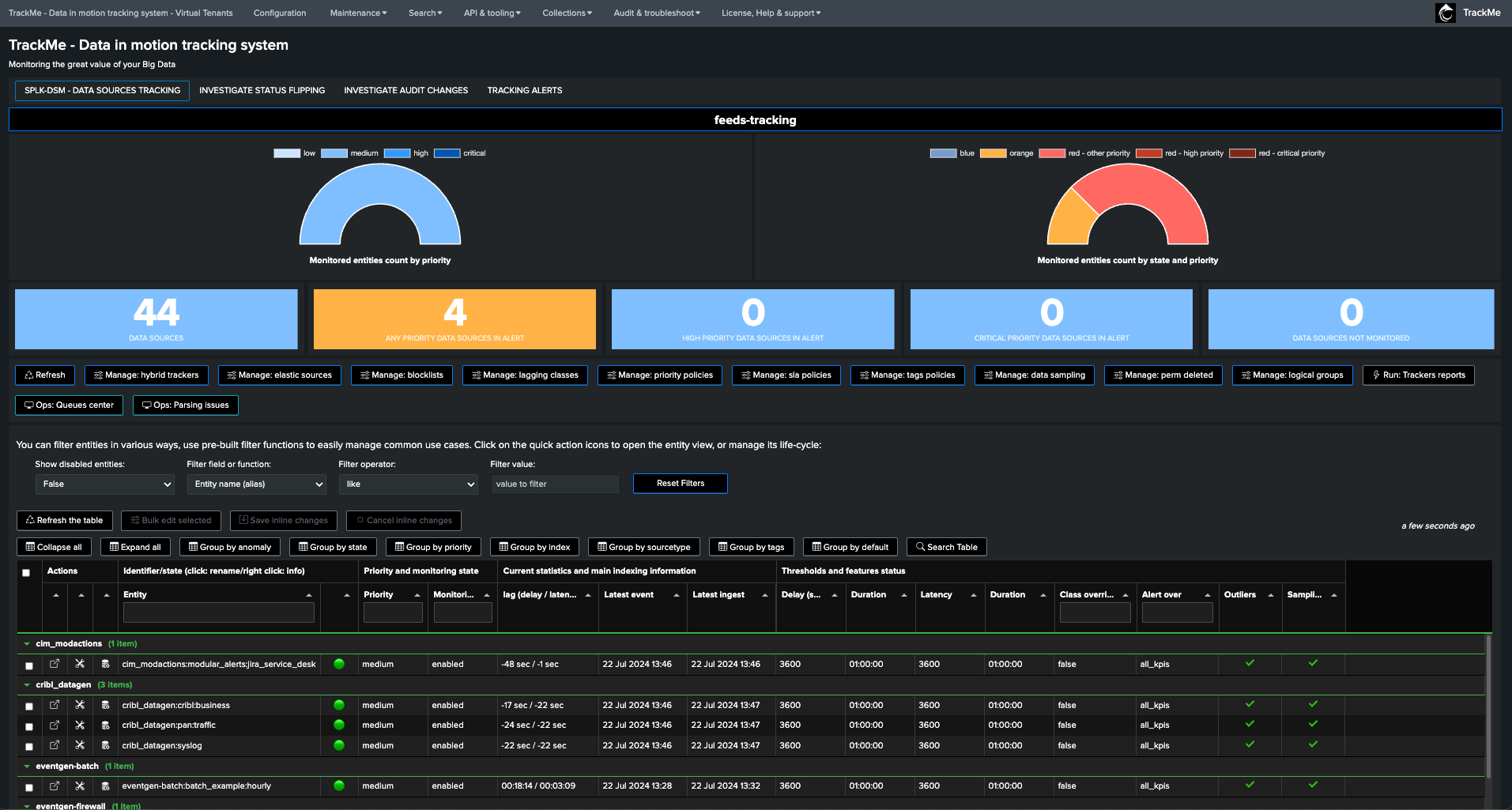The image size is (1512, 810).
Task: Open Filter field or function dropdown
Action: (x=256, y=484)
